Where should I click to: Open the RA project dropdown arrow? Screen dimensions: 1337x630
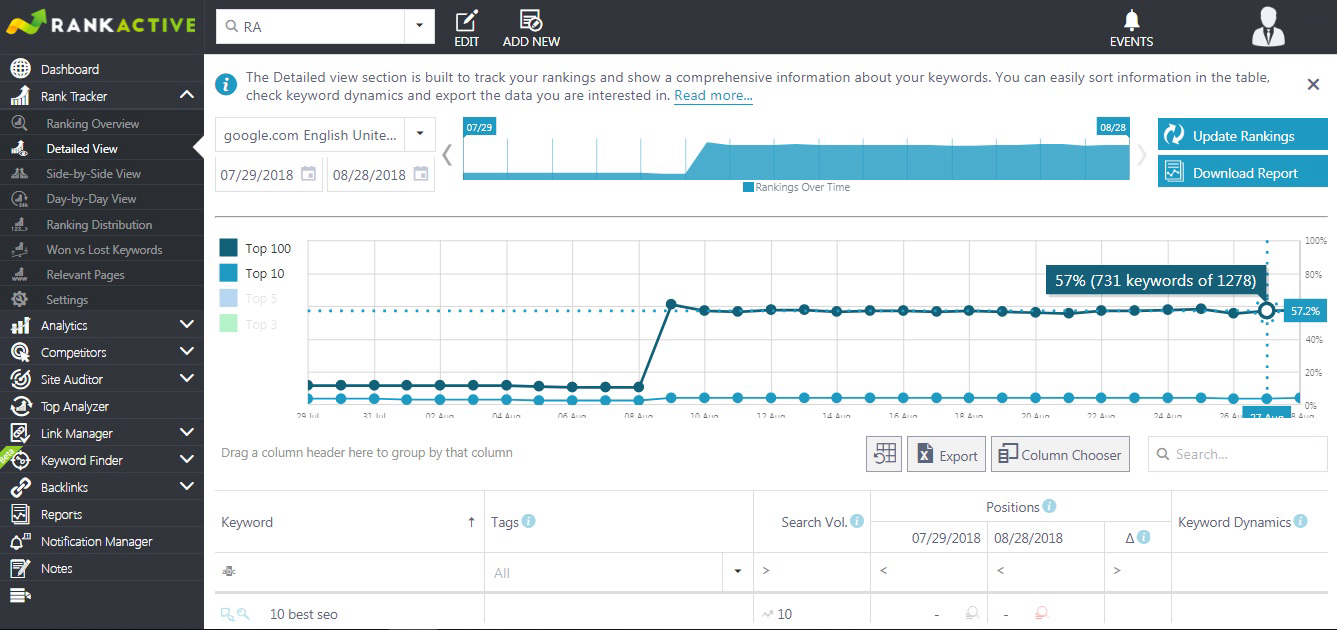(x=420, y=26)
